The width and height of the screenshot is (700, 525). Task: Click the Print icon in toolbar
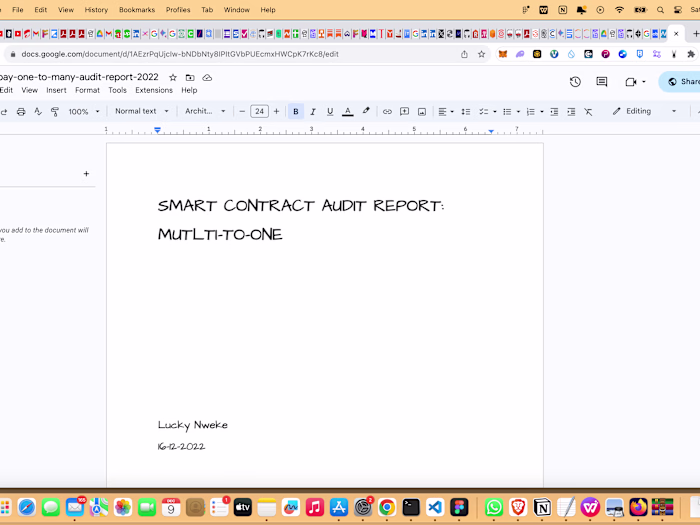coord(21,112)
